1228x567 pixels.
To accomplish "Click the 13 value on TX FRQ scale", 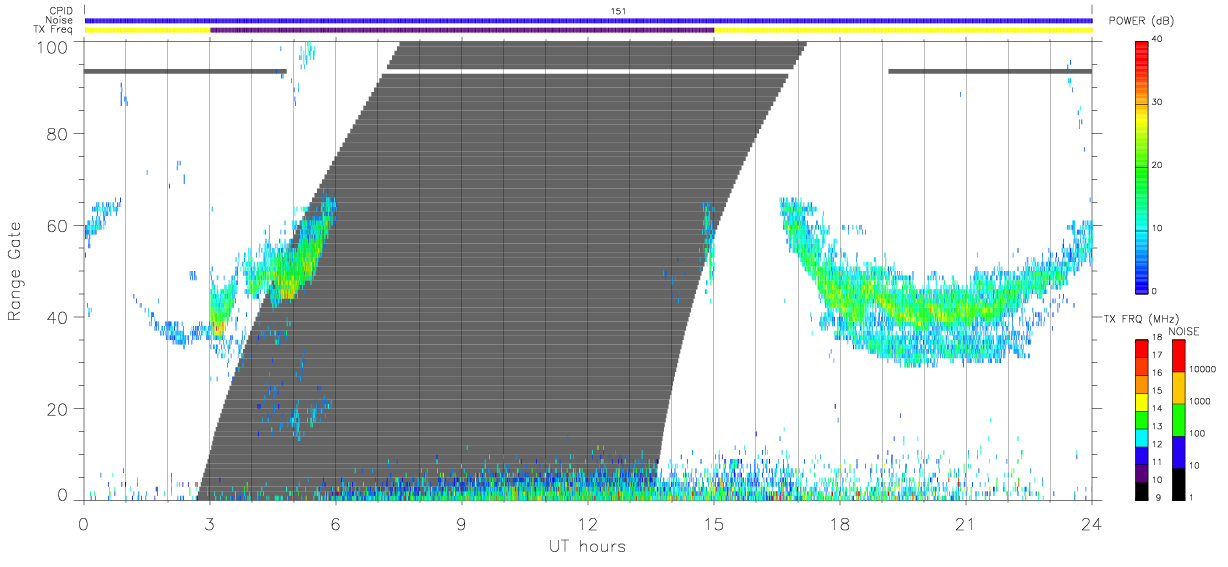I will (x=1156, y=427).
